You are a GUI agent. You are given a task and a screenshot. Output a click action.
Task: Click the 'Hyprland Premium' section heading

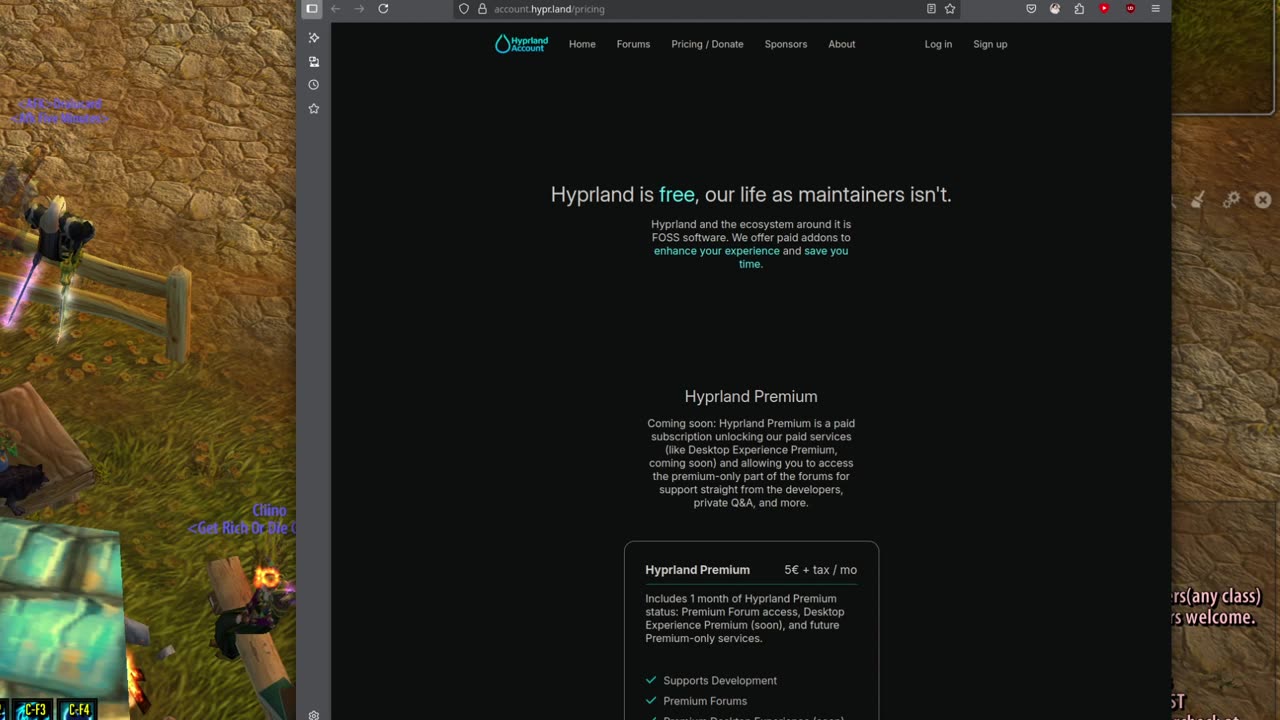coord(751,397)
